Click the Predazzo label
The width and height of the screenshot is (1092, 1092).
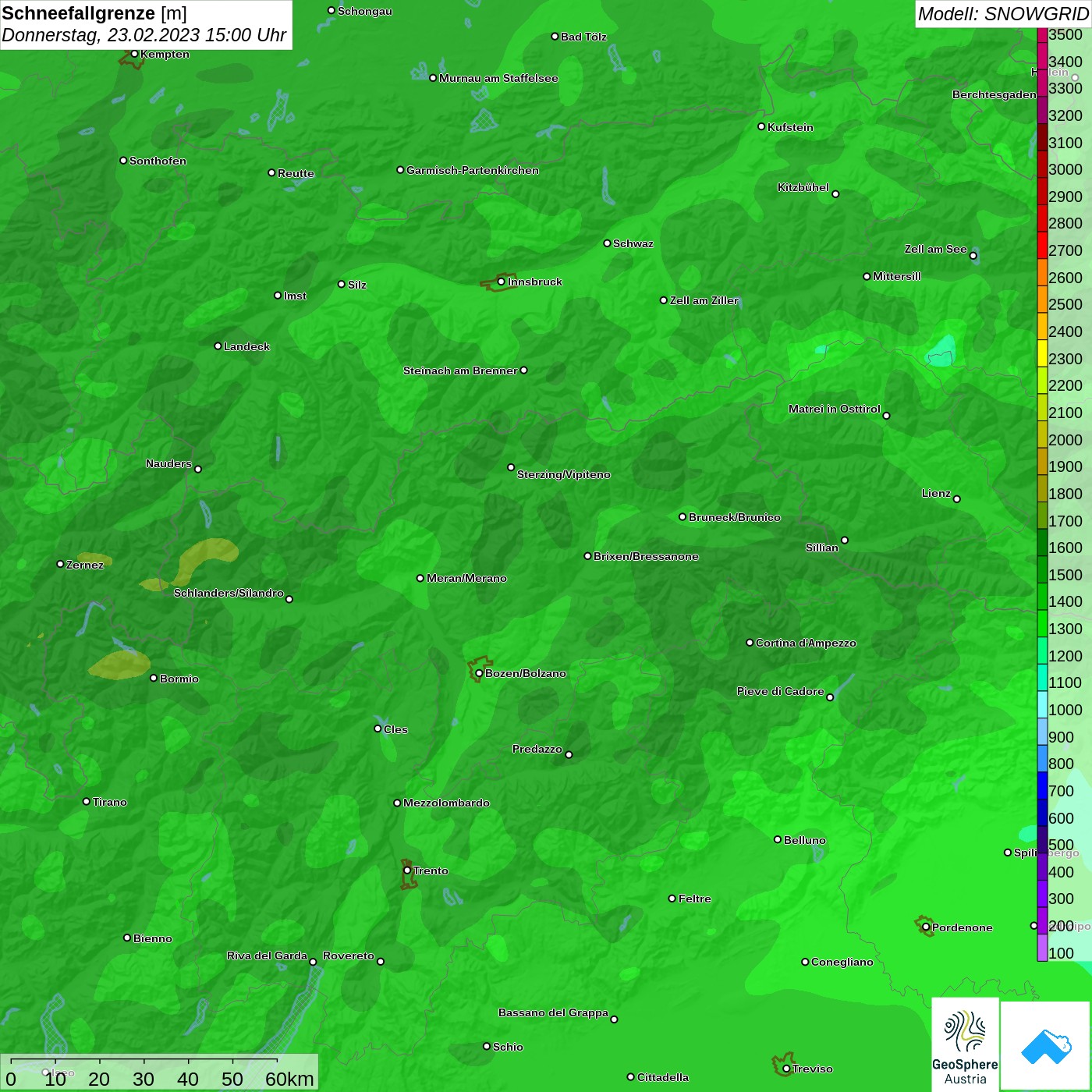coord(537,749)
